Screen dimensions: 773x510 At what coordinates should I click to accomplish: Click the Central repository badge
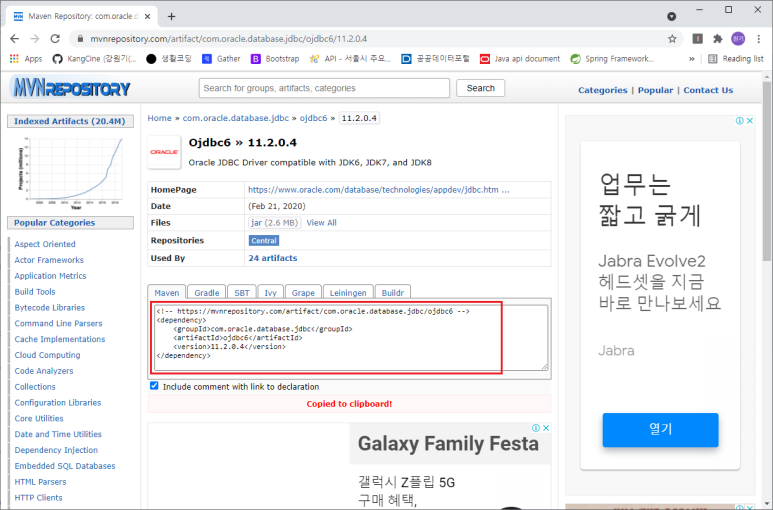pyautogui.click(x=264, y=240)
